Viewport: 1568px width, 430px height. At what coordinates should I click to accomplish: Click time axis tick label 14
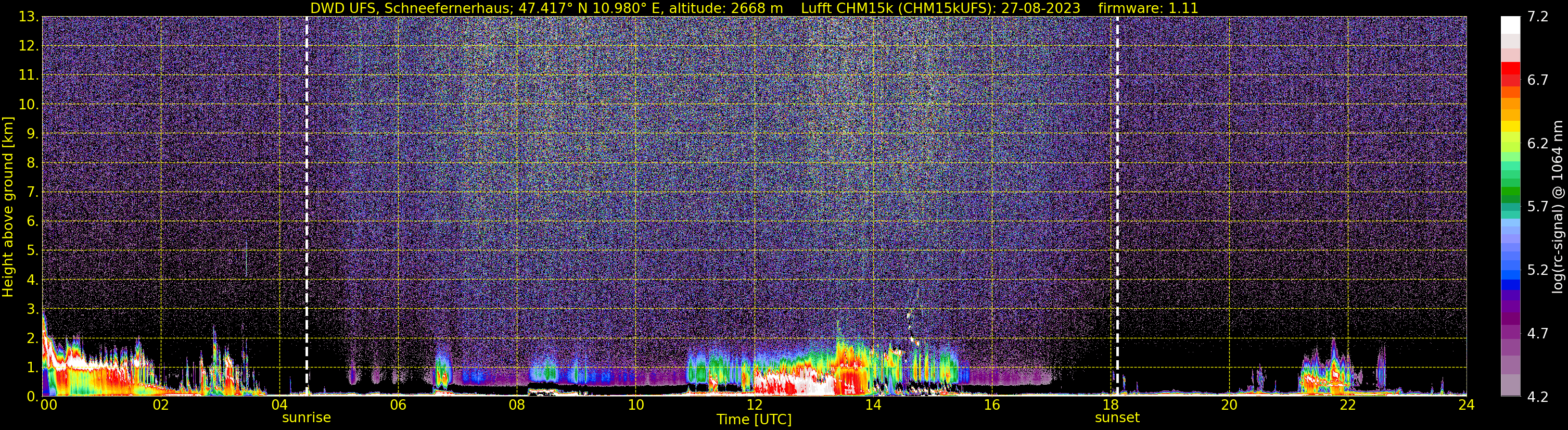[x=873, y=405]
